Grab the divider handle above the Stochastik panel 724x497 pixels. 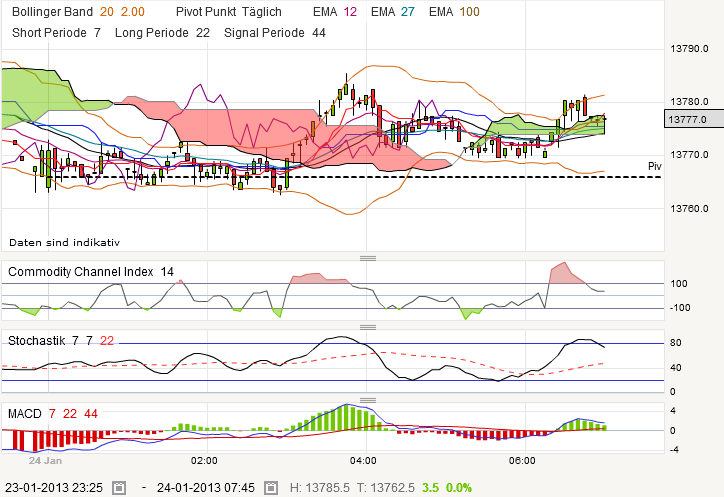coord(368,327)
